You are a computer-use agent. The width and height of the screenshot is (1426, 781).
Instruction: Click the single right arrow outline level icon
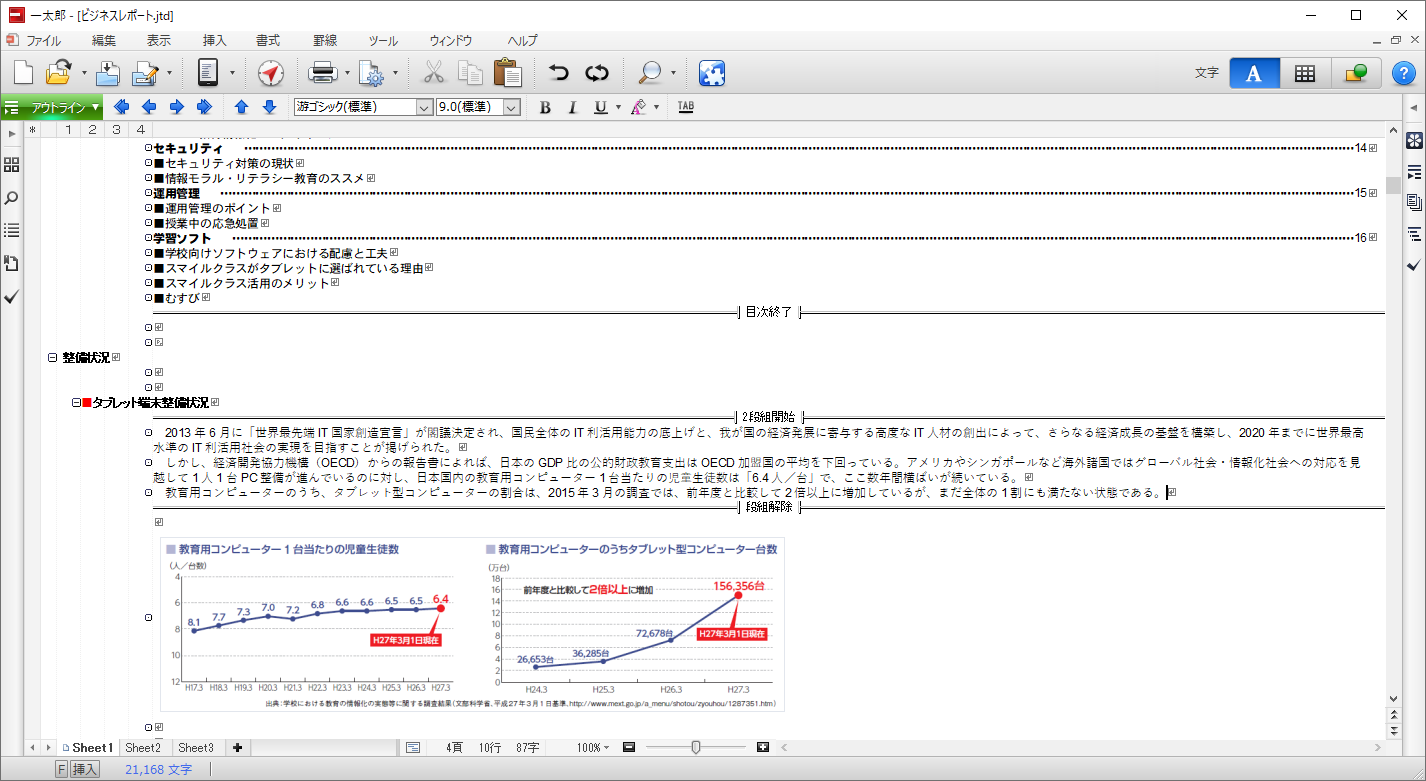177,107
